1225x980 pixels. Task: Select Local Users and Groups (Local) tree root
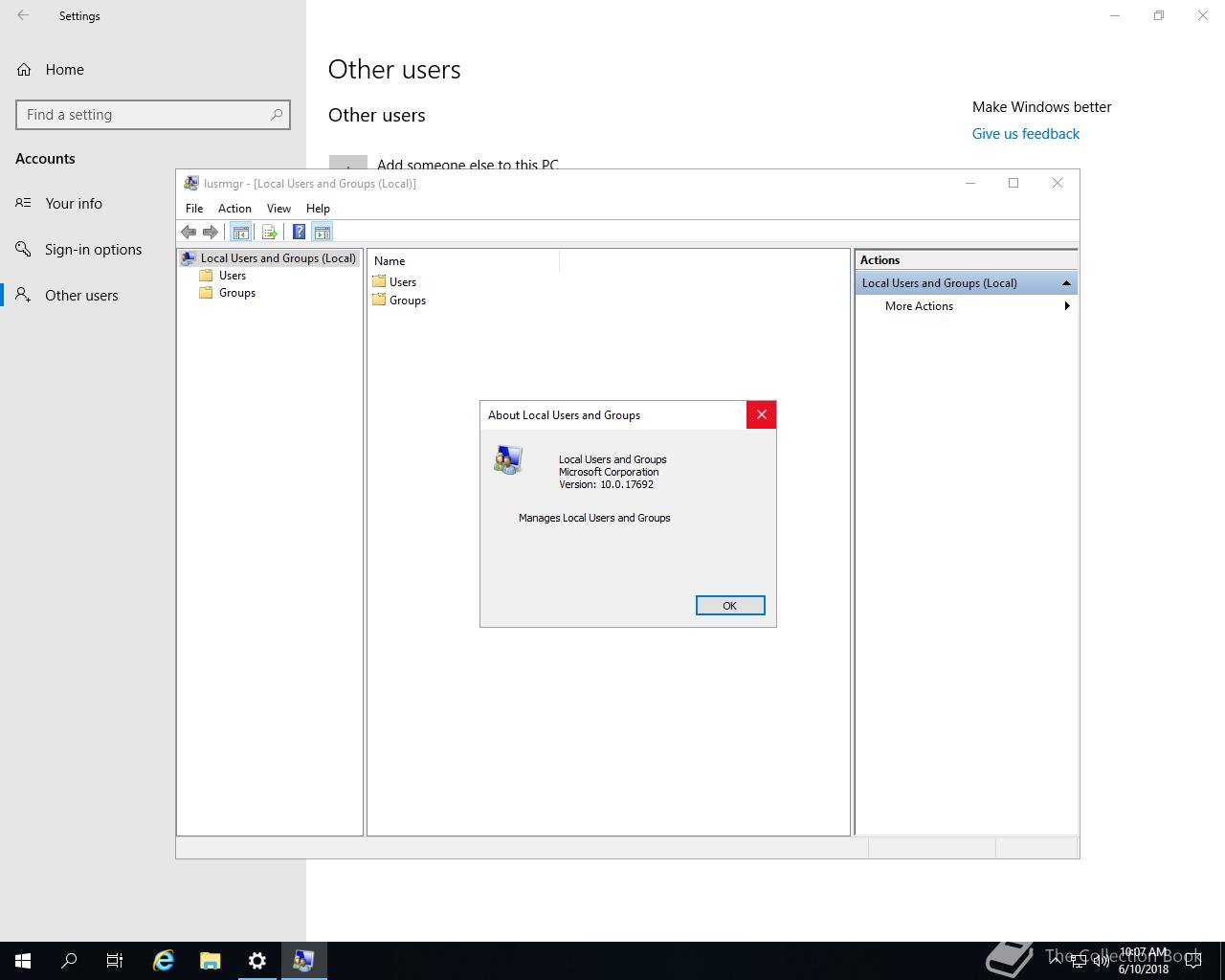click(x=278, y=258)
